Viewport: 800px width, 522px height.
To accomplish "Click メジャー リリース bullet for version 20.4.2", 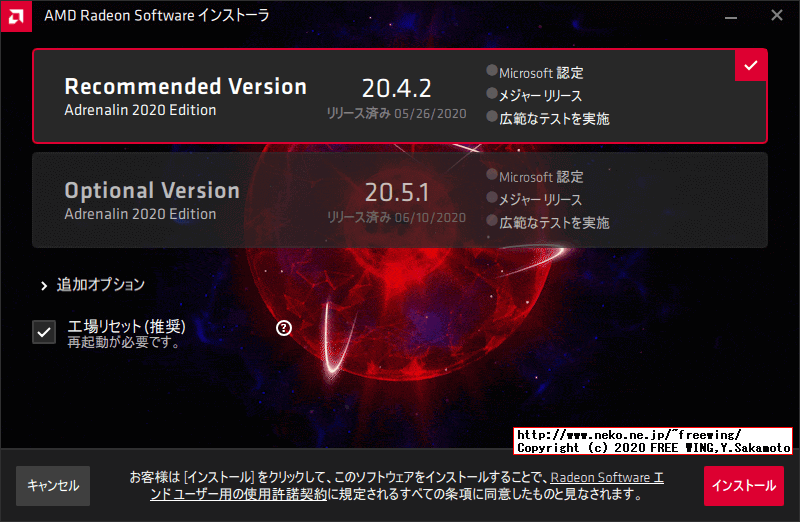I will pyautogui.click(x=491, y=94).
